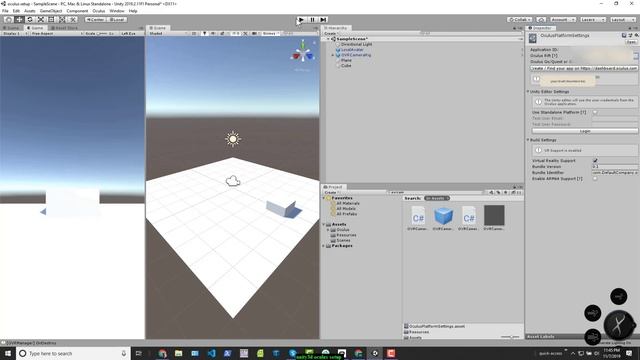
Task: Toggle pivot mode Center button
Action: (96, 20)
